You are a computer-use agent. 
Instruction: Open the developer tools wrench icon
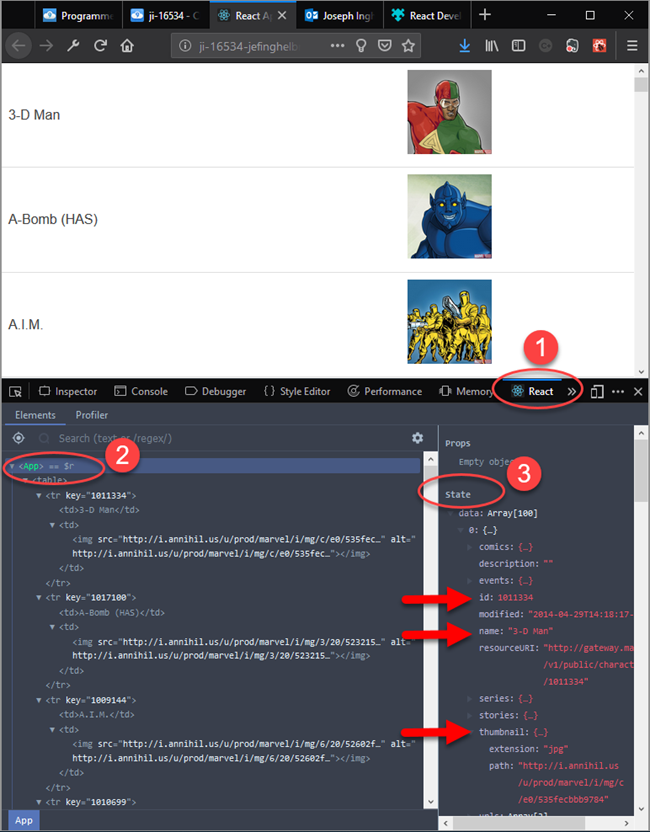pyautogui.click(x=73, y=46)
